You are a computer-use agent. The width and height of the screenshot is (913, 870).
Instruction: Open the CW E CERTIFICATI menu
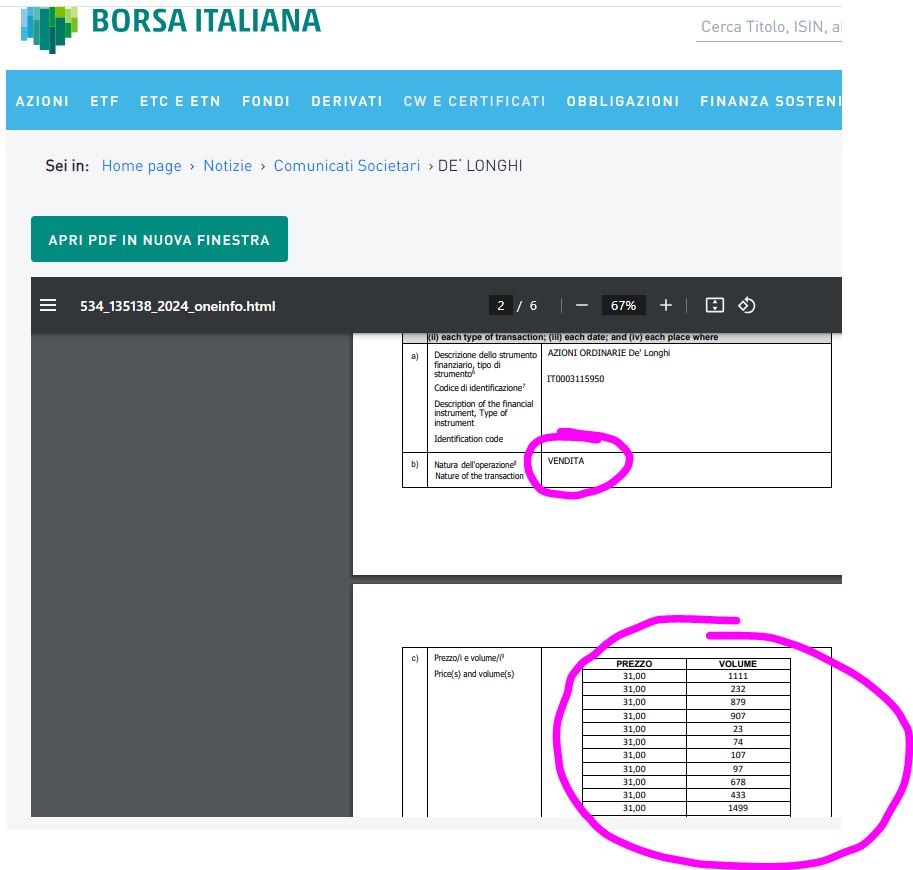pyautogui.click(x=475, y=101)
